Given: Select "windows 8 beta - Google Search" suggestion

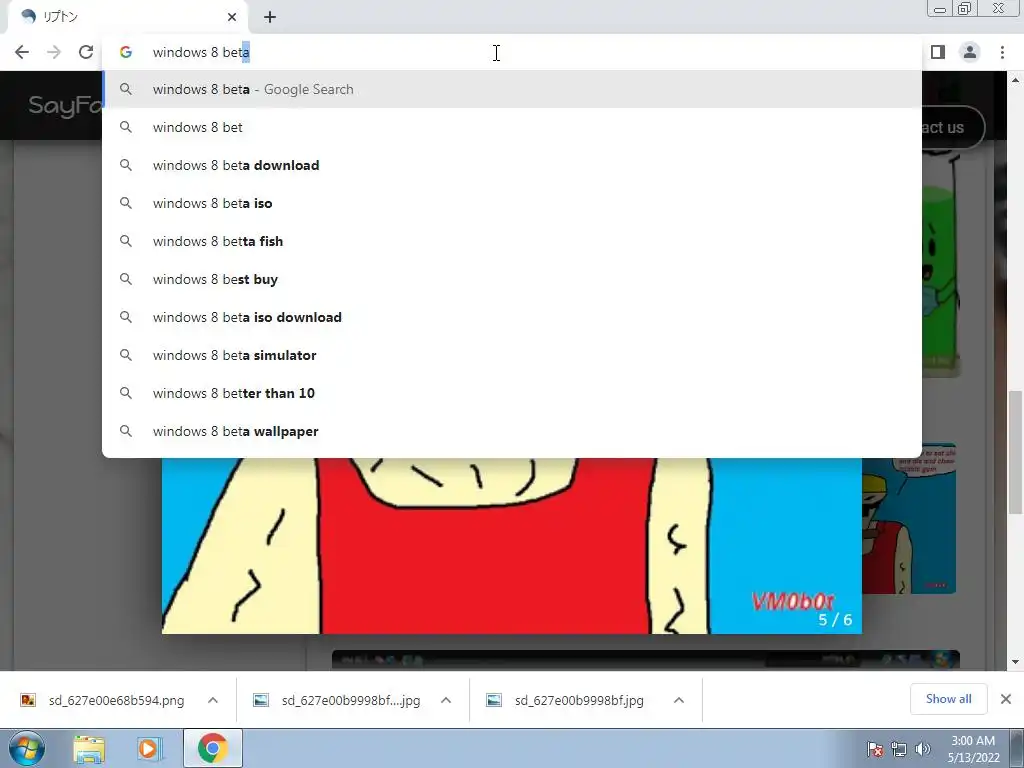Looking at the screenshot, I should [512, 89].
